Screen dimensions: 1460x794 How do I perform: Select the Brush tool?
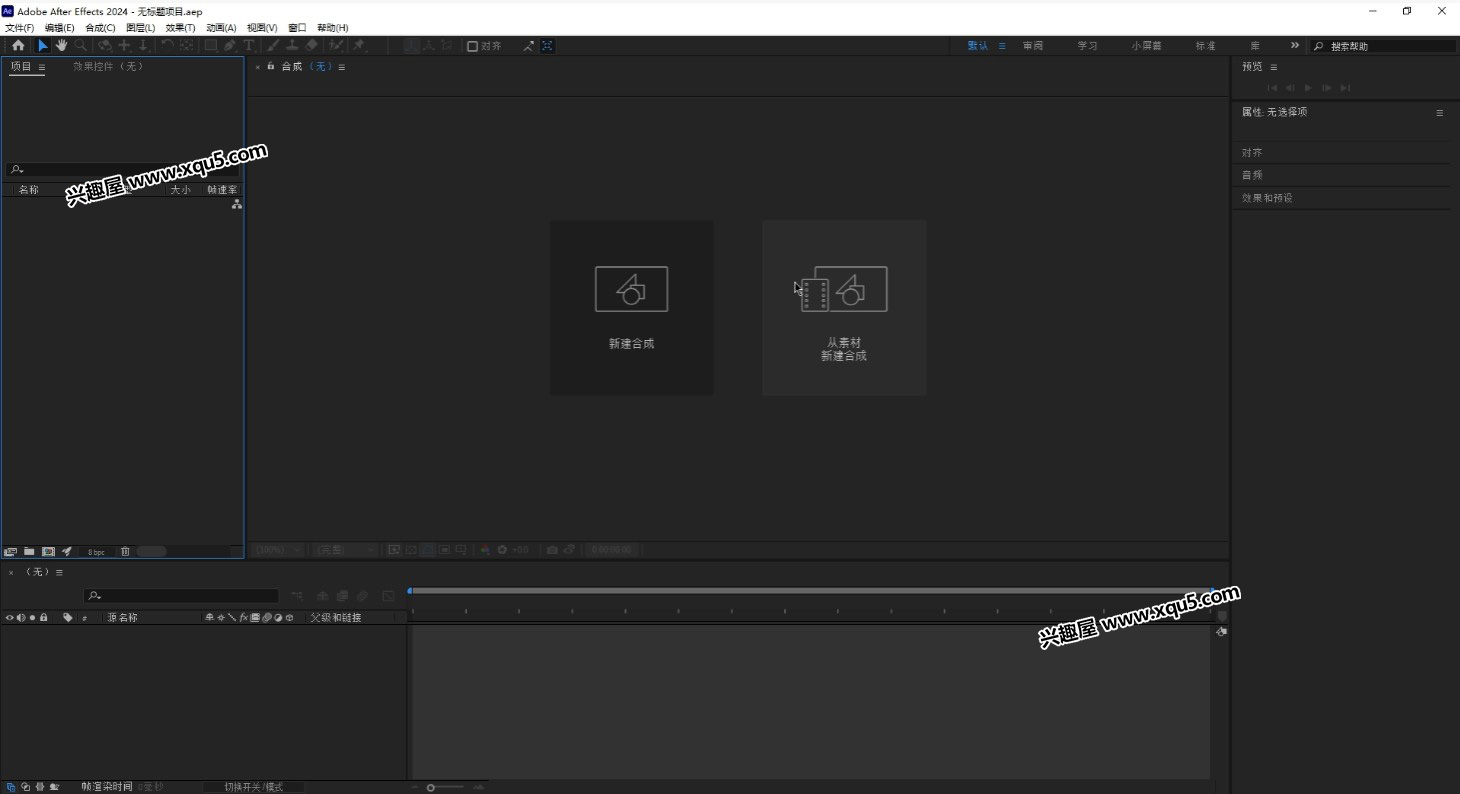273,46
